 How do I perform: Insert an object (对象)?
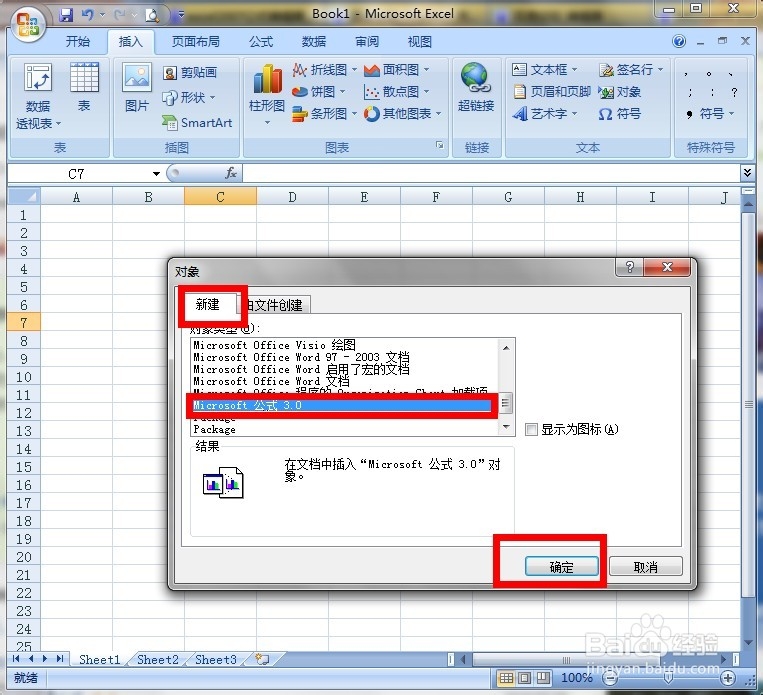619,91
